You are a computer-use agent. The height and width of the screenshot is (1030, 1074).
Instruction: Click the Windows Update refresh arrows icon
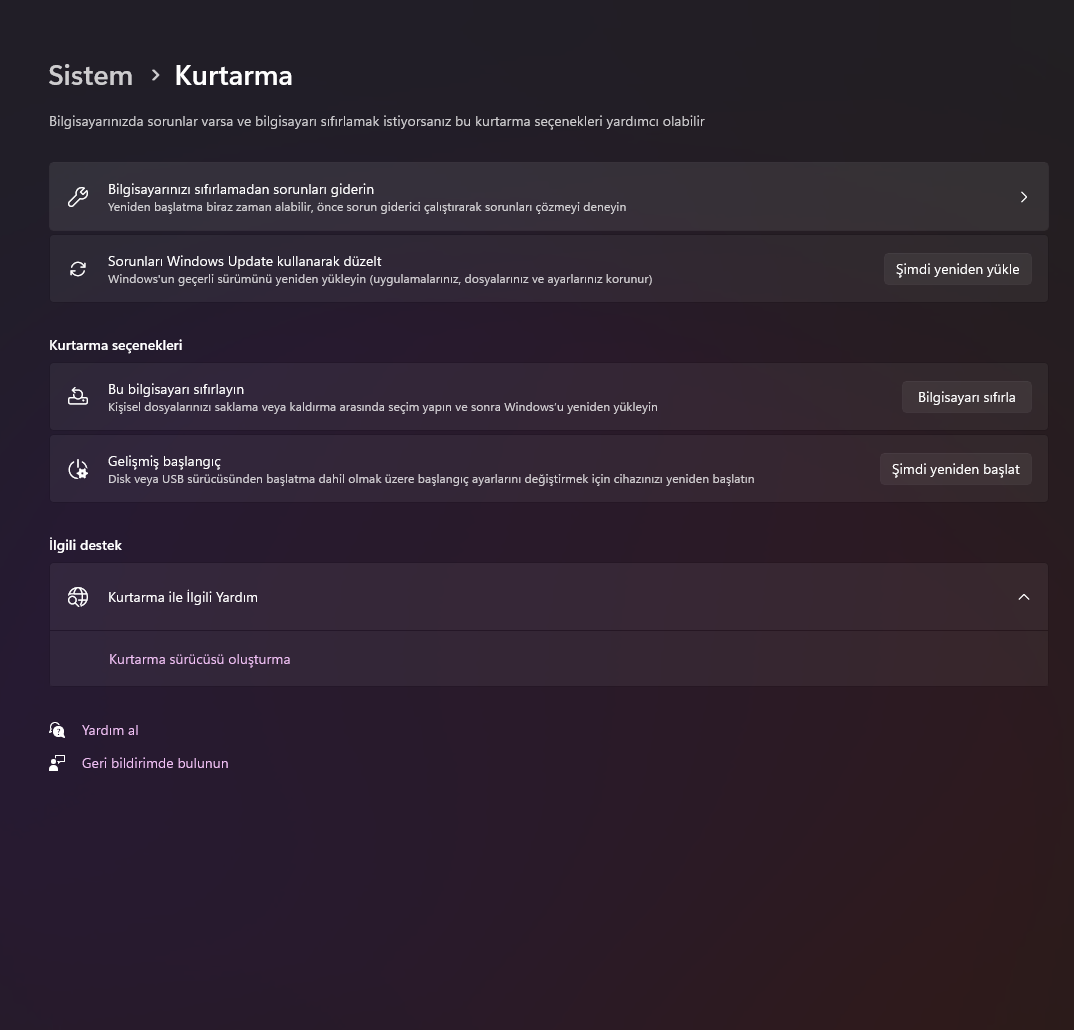pos(78,269)
